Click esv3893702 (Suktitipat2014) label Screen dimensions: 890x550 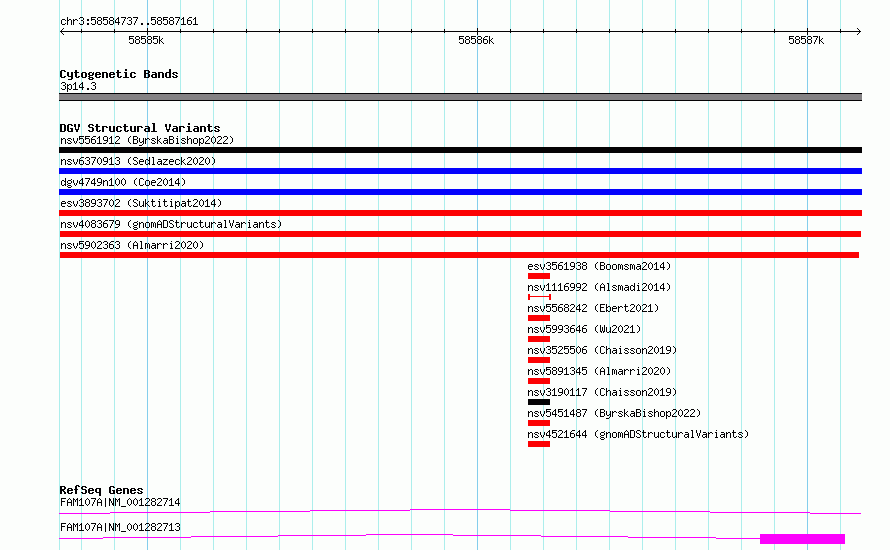tap(141, 203)
